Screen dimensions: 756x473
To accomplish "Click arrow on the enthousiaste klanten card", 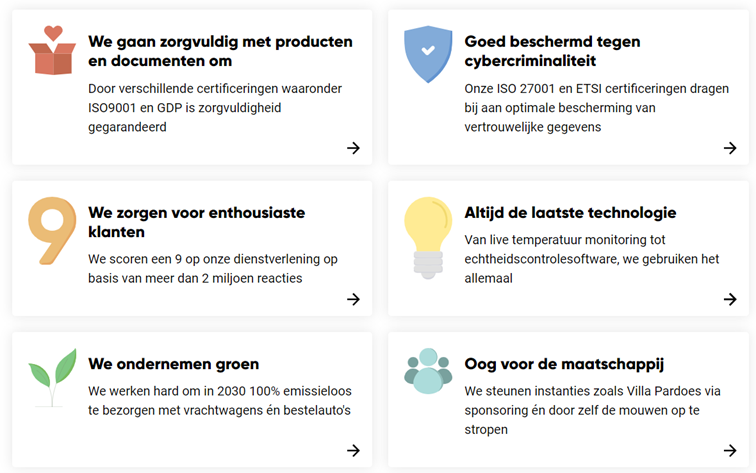I will [354, 299].
